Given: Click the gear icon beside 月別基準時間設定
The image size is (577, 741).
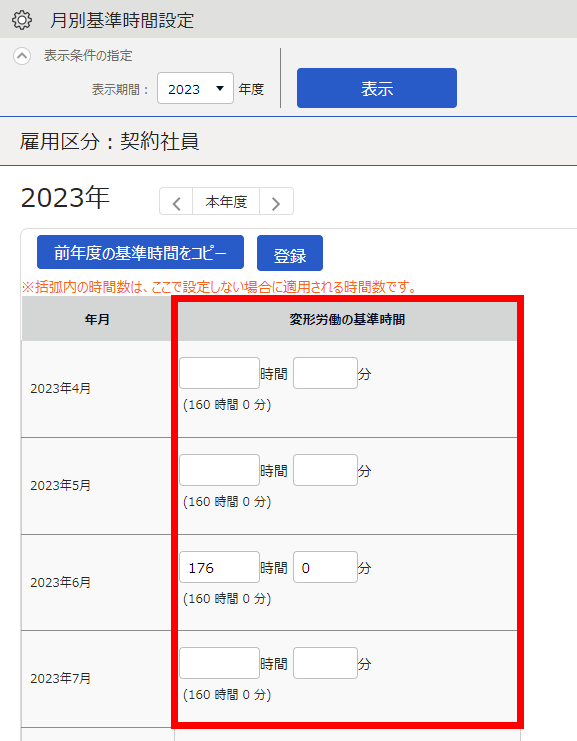Looking at the screenshot, I should [x=22, y=20].
